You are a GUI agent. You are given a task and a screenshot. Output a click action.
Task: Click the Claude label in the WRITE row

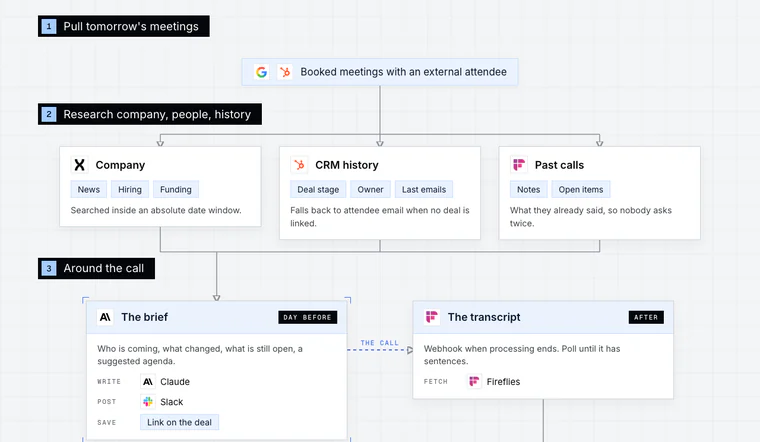pos(175,382)
